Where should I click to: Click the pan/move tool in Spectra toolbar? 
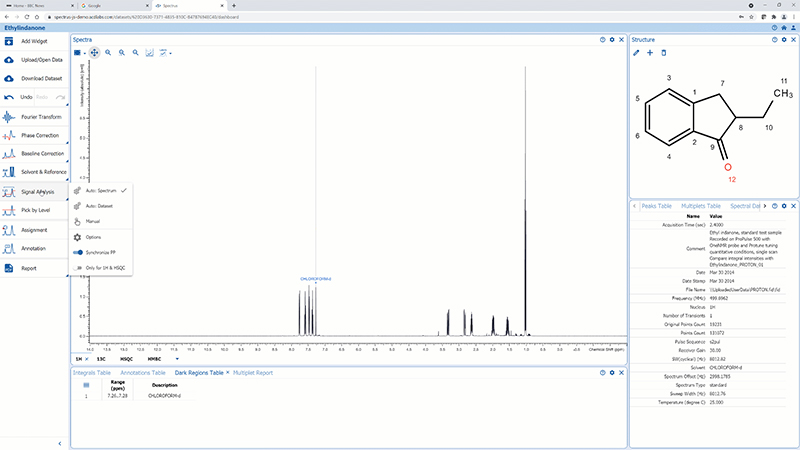[94, 52]
